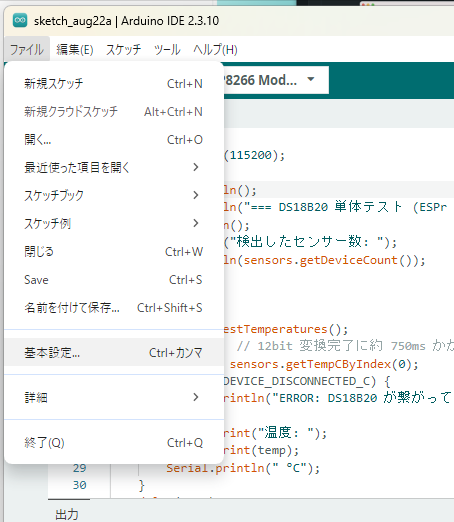Click the "ERROR: DS18B20 が繋がって string
The image size is (454, 522).
[x=362, y=398]
